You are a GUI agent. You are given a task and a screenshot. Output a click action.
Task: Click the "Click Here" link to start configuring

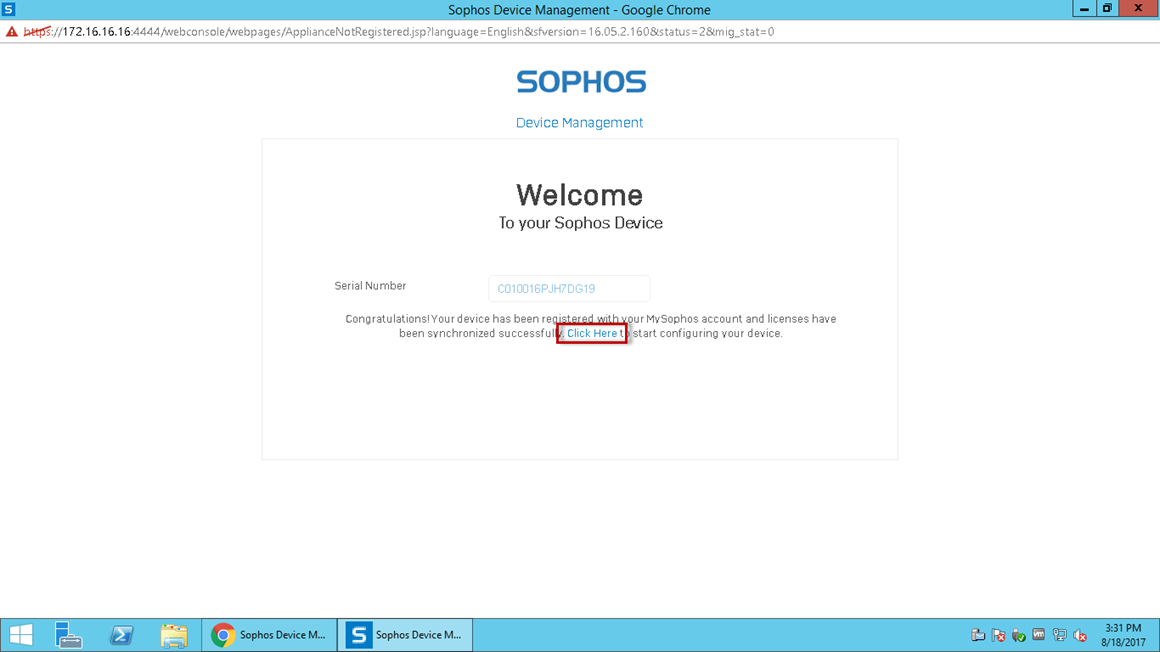point(592,334)
